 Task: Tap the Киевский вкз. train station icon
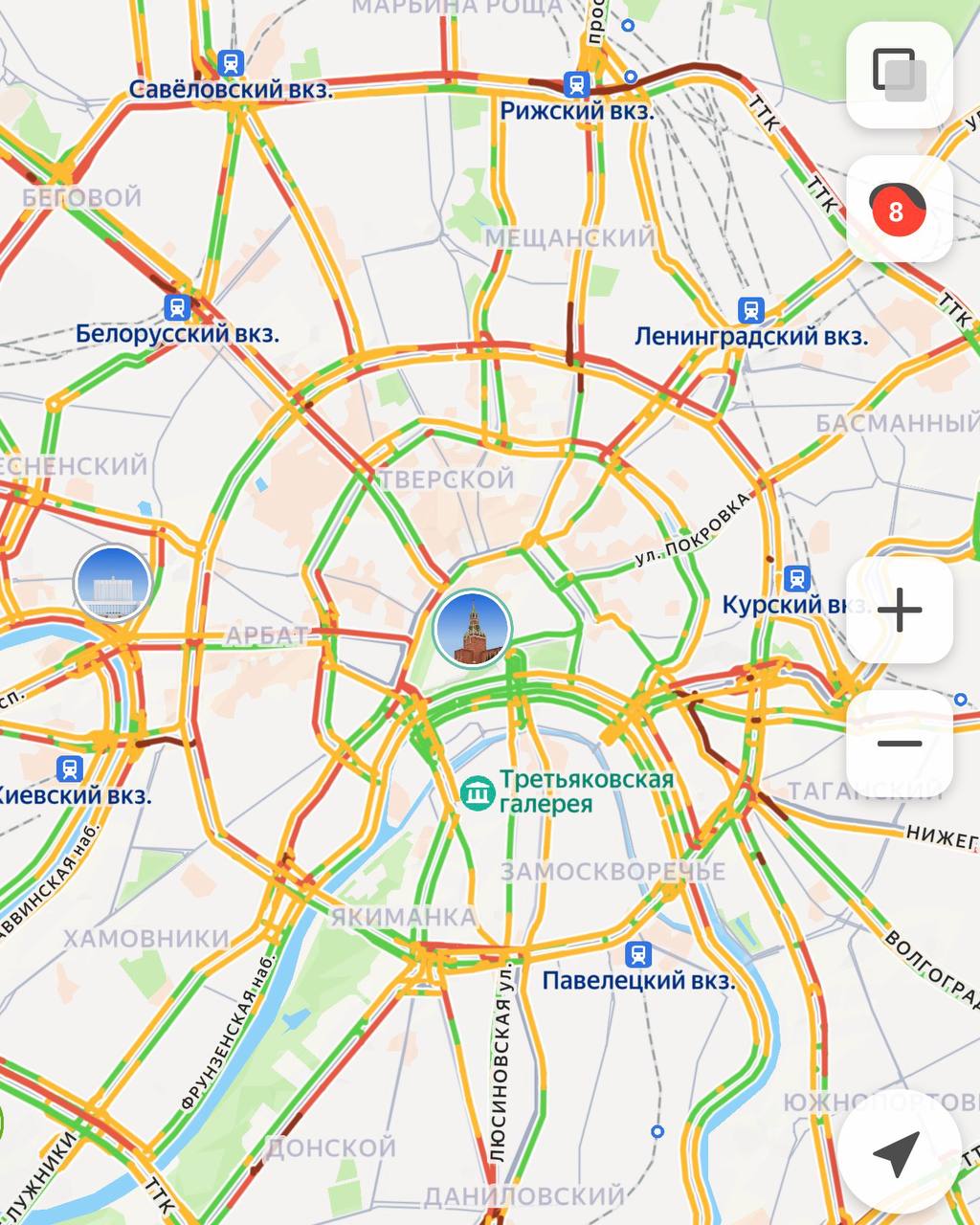[x=69, y=768]
